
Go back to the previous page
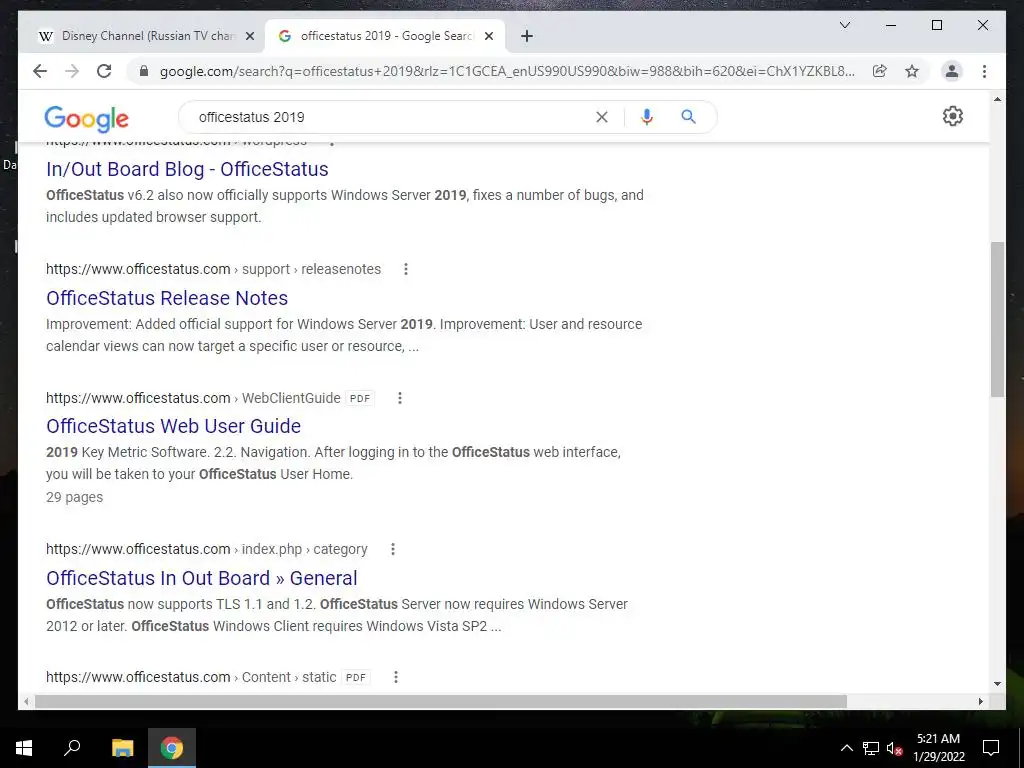pos(40,71)
